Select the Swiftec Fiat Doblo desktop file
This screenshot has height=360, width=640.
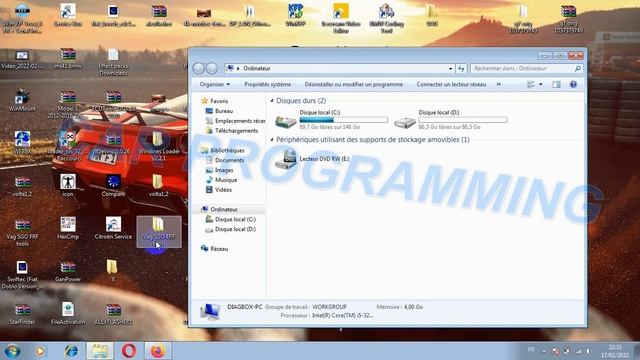coord(22,274)
